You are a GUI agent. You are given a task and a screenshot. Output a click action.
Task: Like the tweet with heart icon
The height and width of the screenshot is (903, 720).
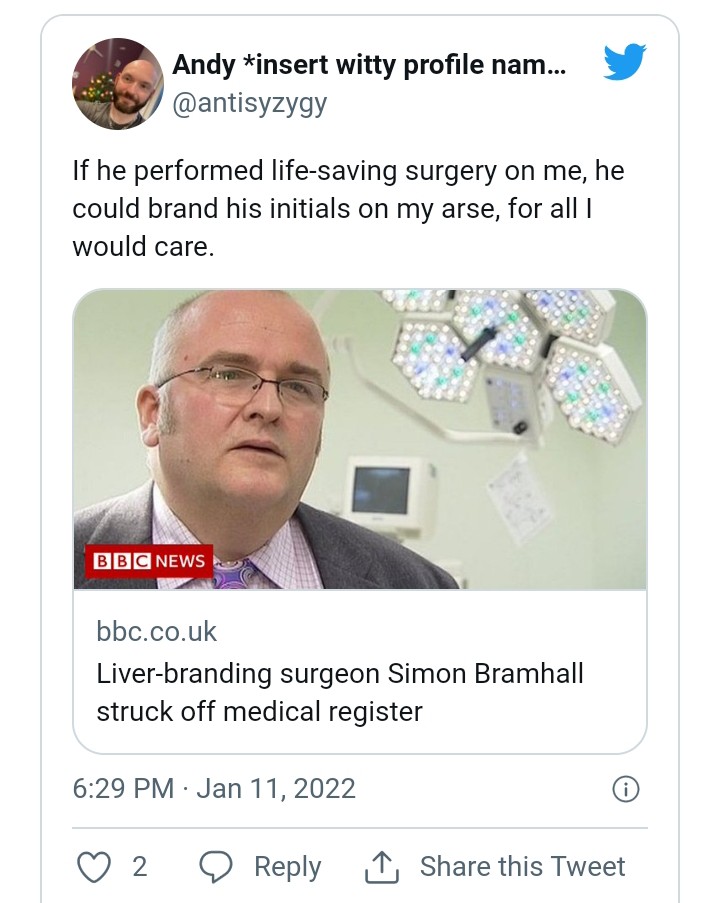pos(94,866)
